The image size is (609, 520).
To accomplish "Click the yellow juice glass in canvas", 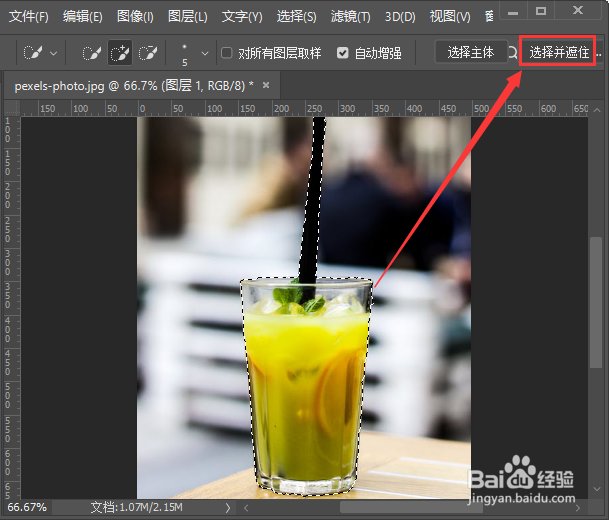I will [x=305, y=388].
